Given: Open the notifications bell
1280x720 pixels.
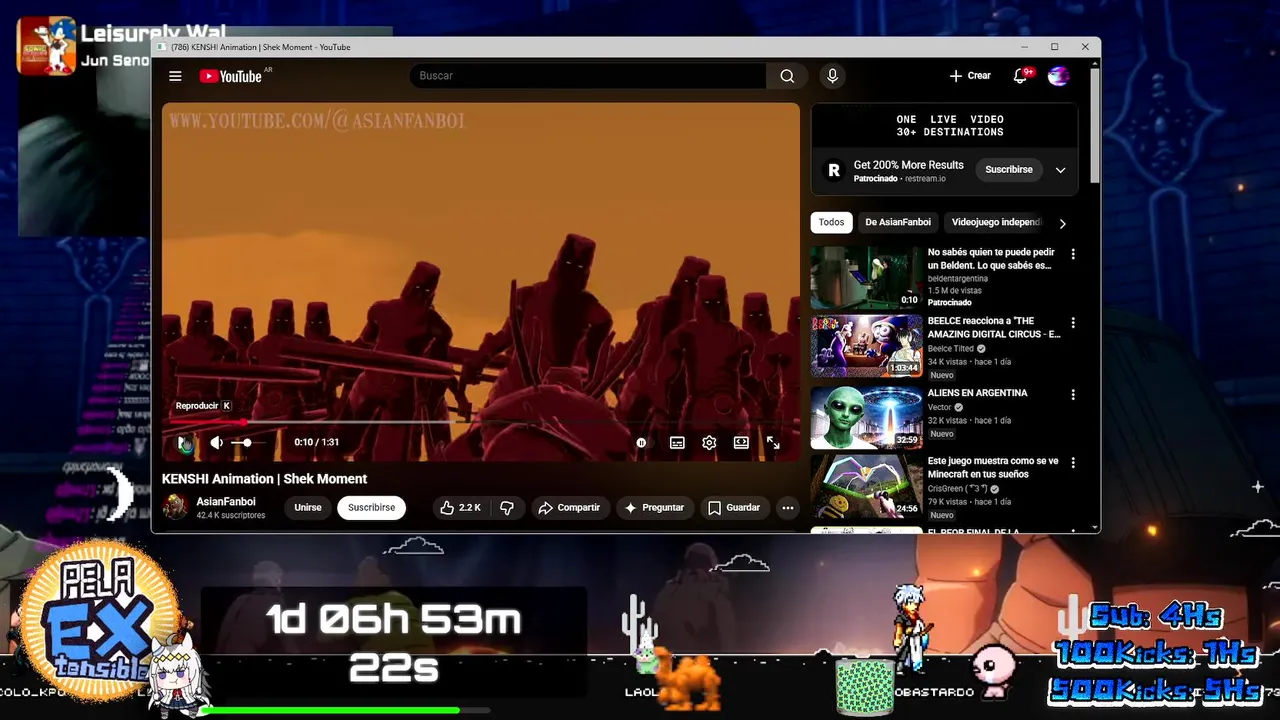Looking at the screenshot, I should tap(1021, 76).
